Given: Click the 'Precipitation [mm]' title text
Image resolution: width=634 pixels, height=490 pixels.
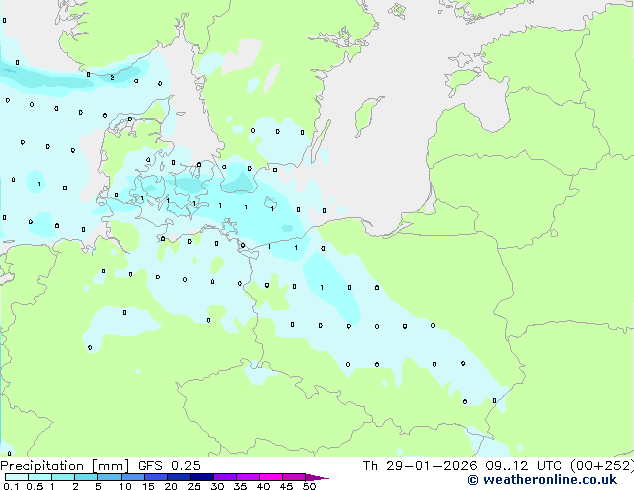Looking at the screenshot, I should pyautogui.click(x=64, y=466).
